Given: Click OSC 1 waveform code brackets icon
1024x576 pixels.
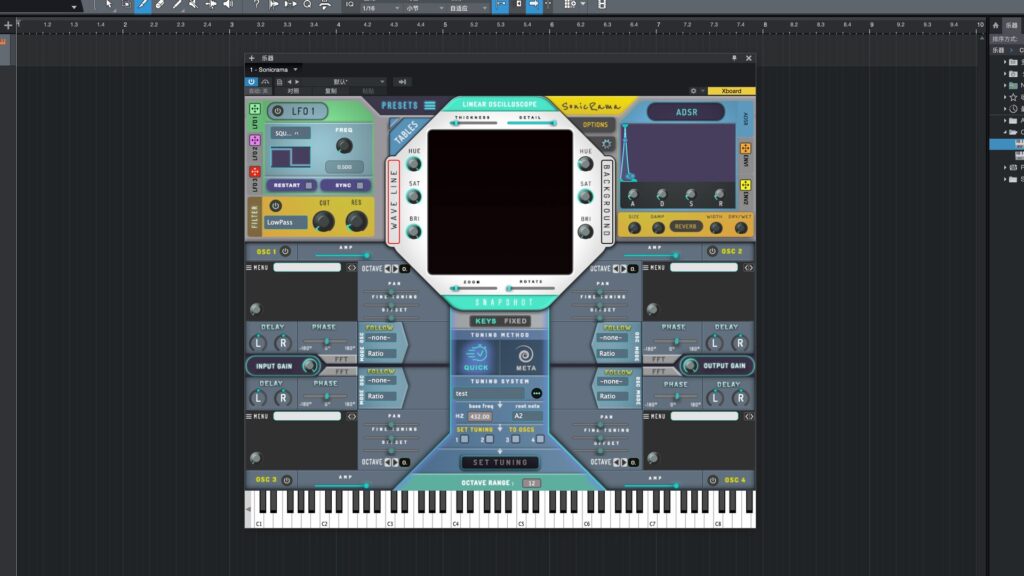Looking at the screenshot, I should (x=352, y=268).
